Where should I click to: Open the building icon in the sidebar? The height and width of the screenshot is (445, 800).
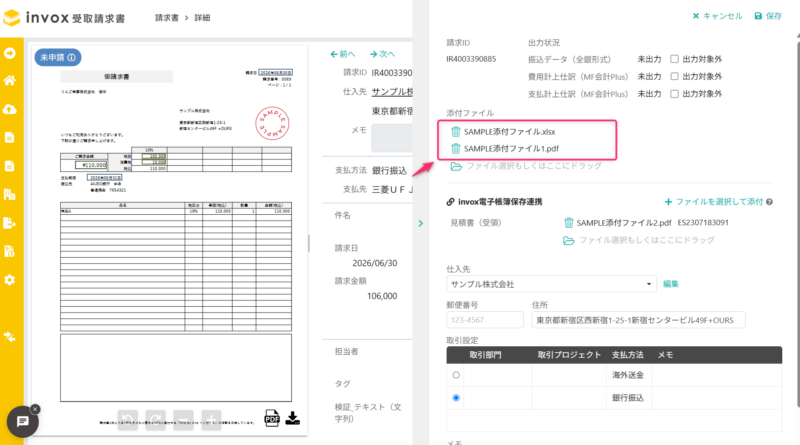tap(10, 194)
